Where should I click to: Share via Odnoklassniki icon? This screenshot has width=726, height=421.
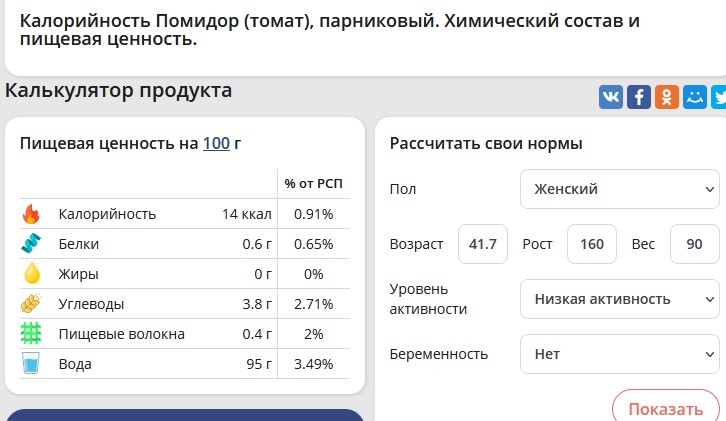(x=667, y=97)
